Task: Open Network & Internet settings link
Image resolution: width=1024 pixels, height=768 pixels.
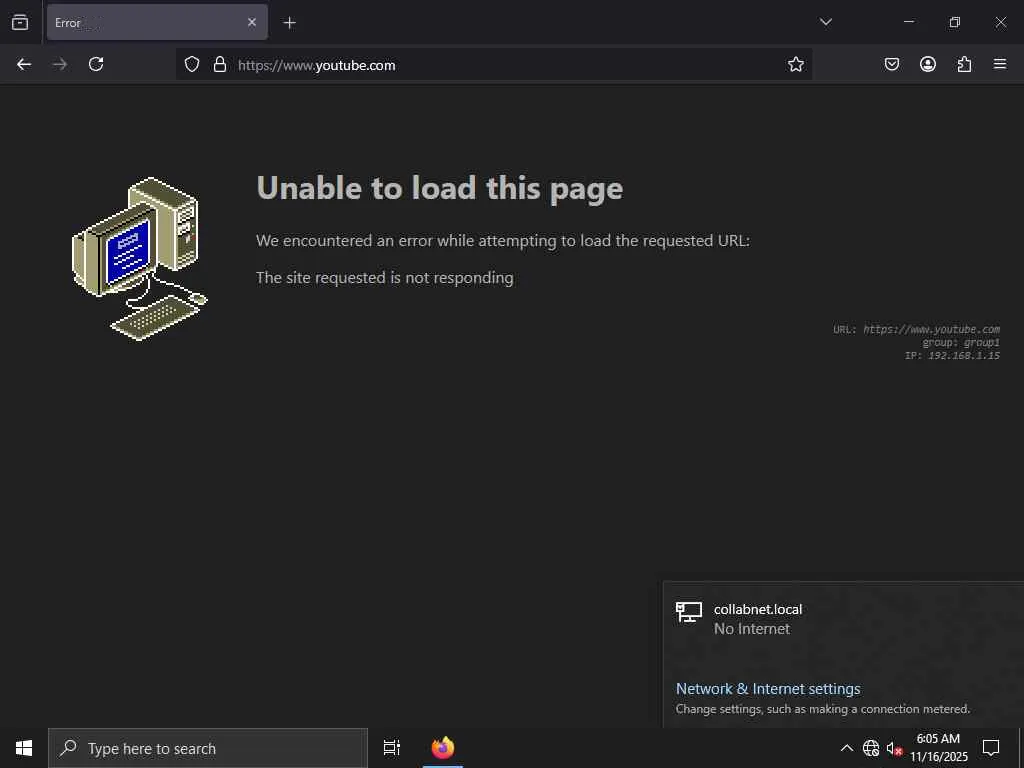Action: [768, 688]
